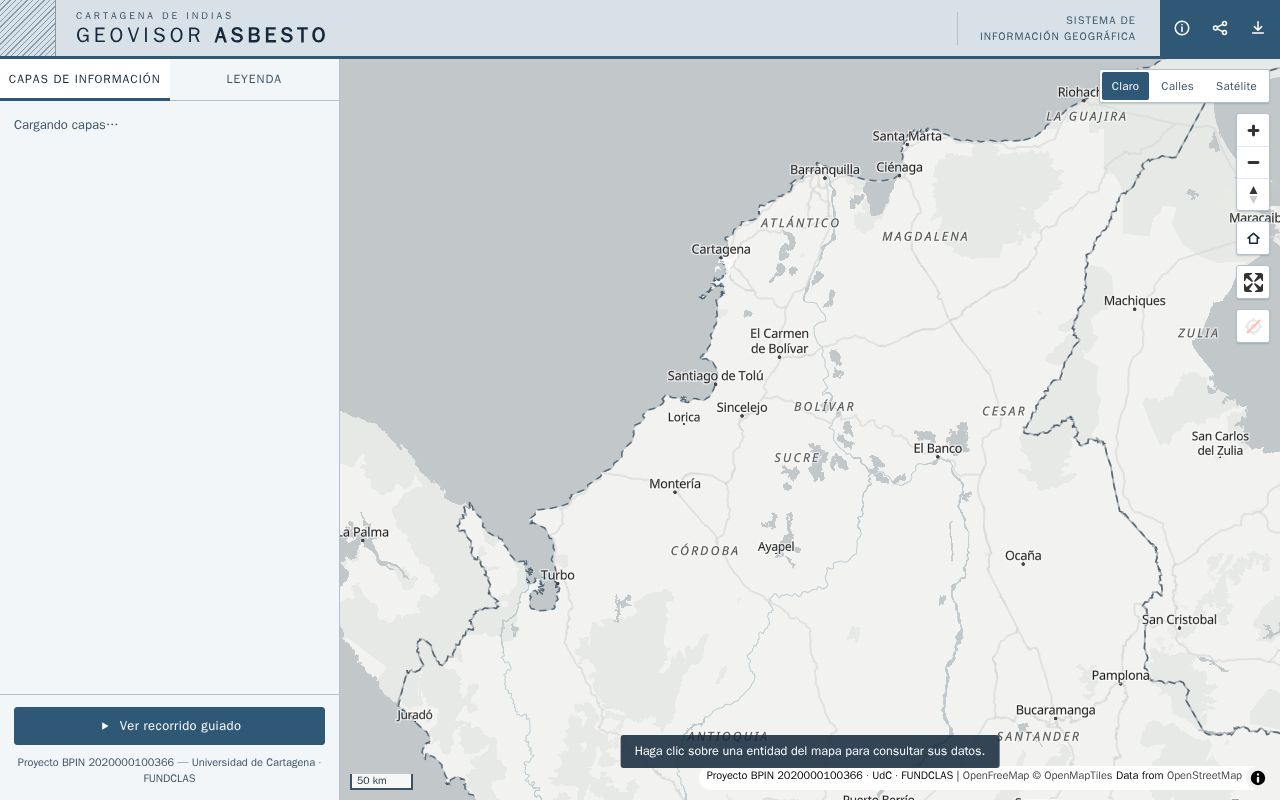Click the share icon in the header
Screen dimensions: 1280x800
click(1220, 28)
